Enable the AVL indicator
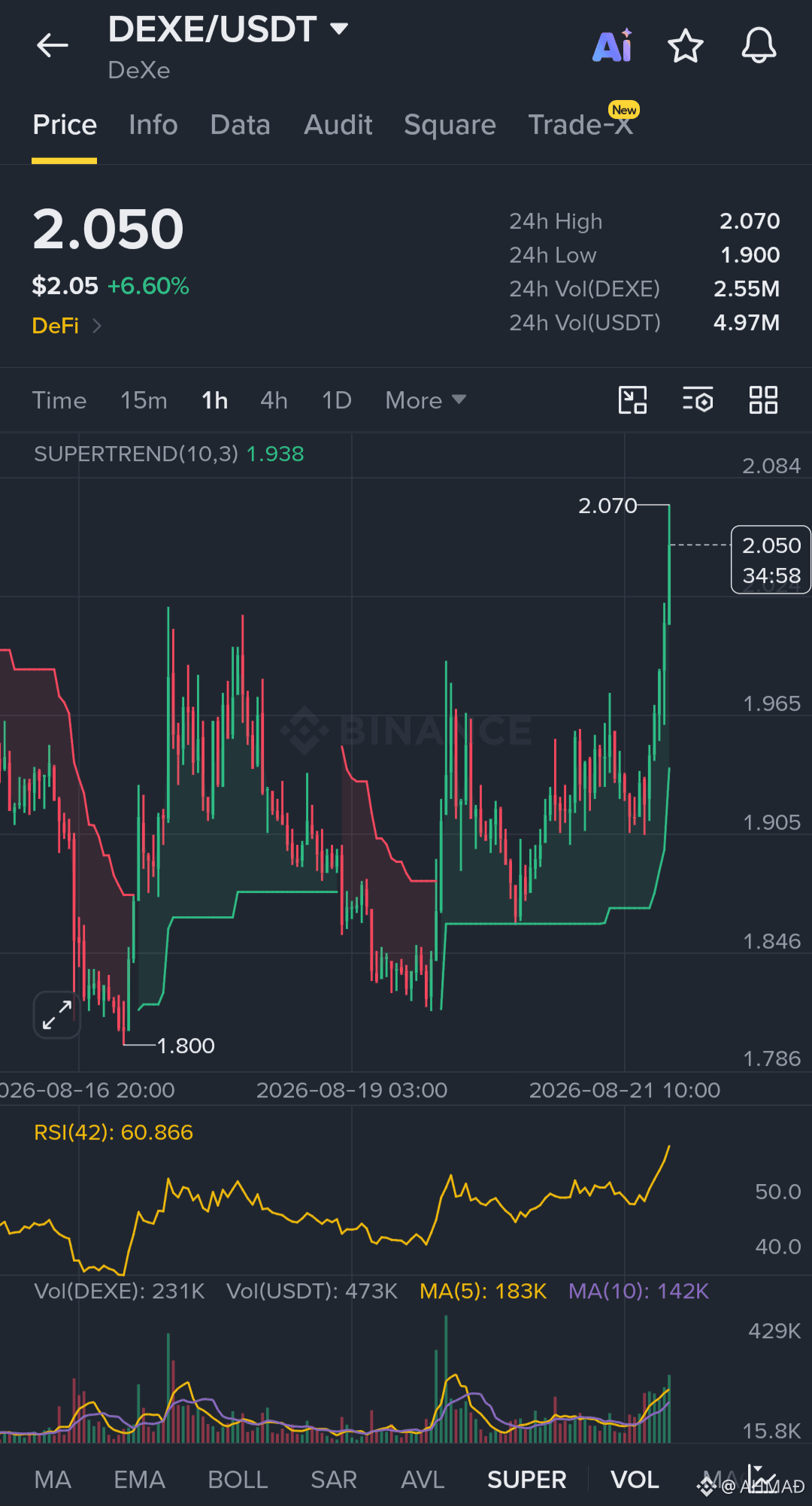The height and width of the screenshot is (1506, 812). [x=423, y=1480]
